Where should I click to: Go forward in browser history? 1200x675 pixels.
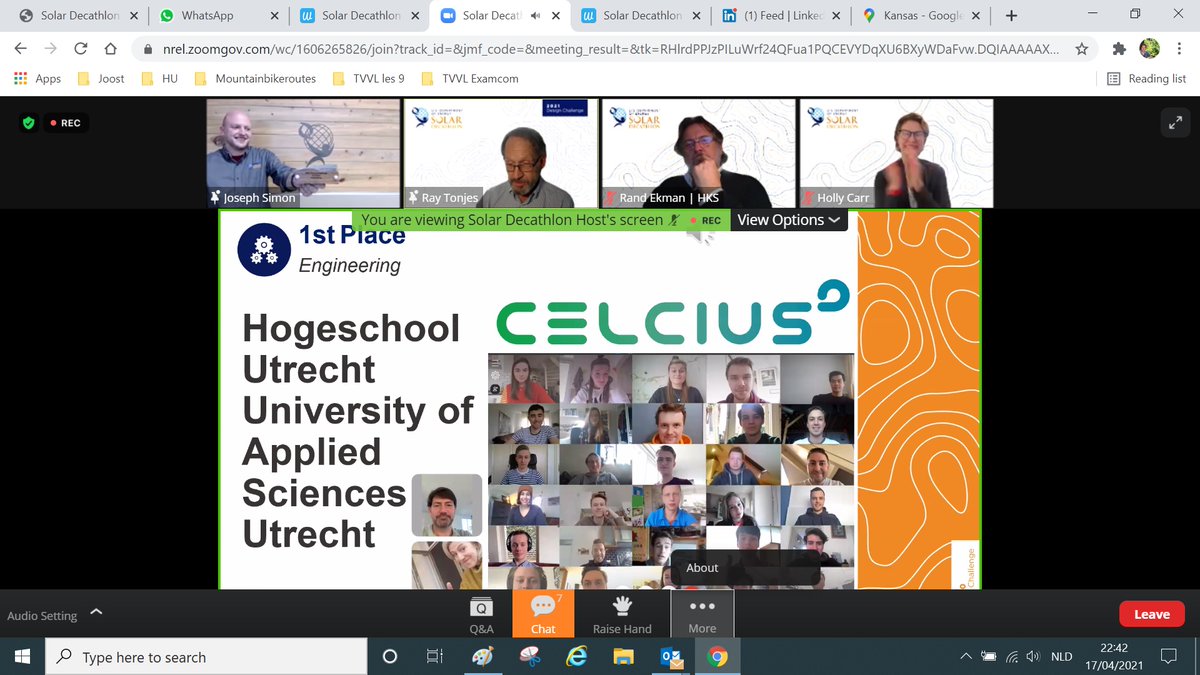tap(51, 49)
